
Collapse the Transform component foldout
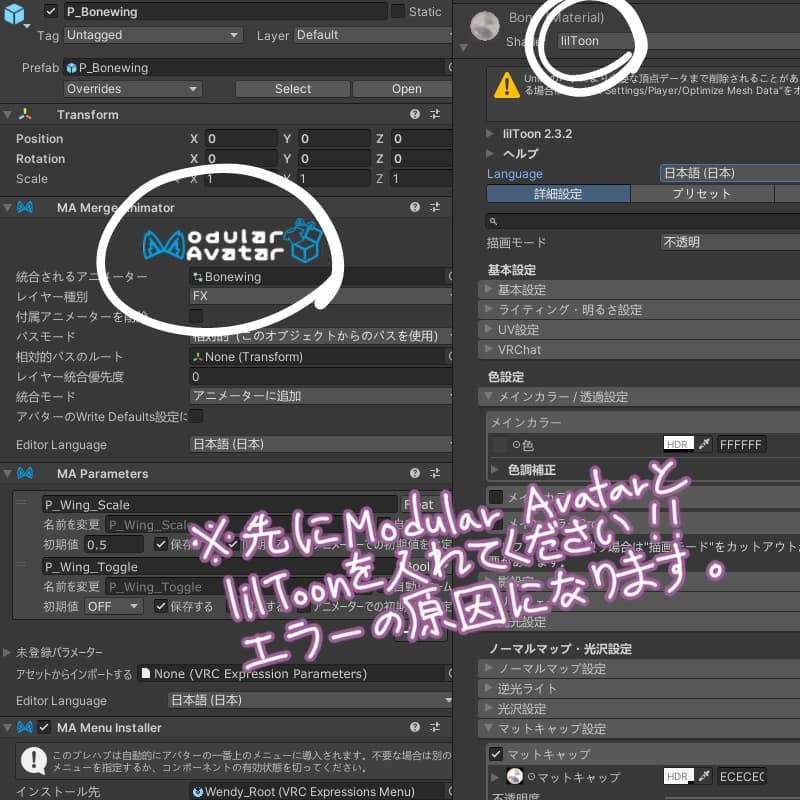click(7, 115)
